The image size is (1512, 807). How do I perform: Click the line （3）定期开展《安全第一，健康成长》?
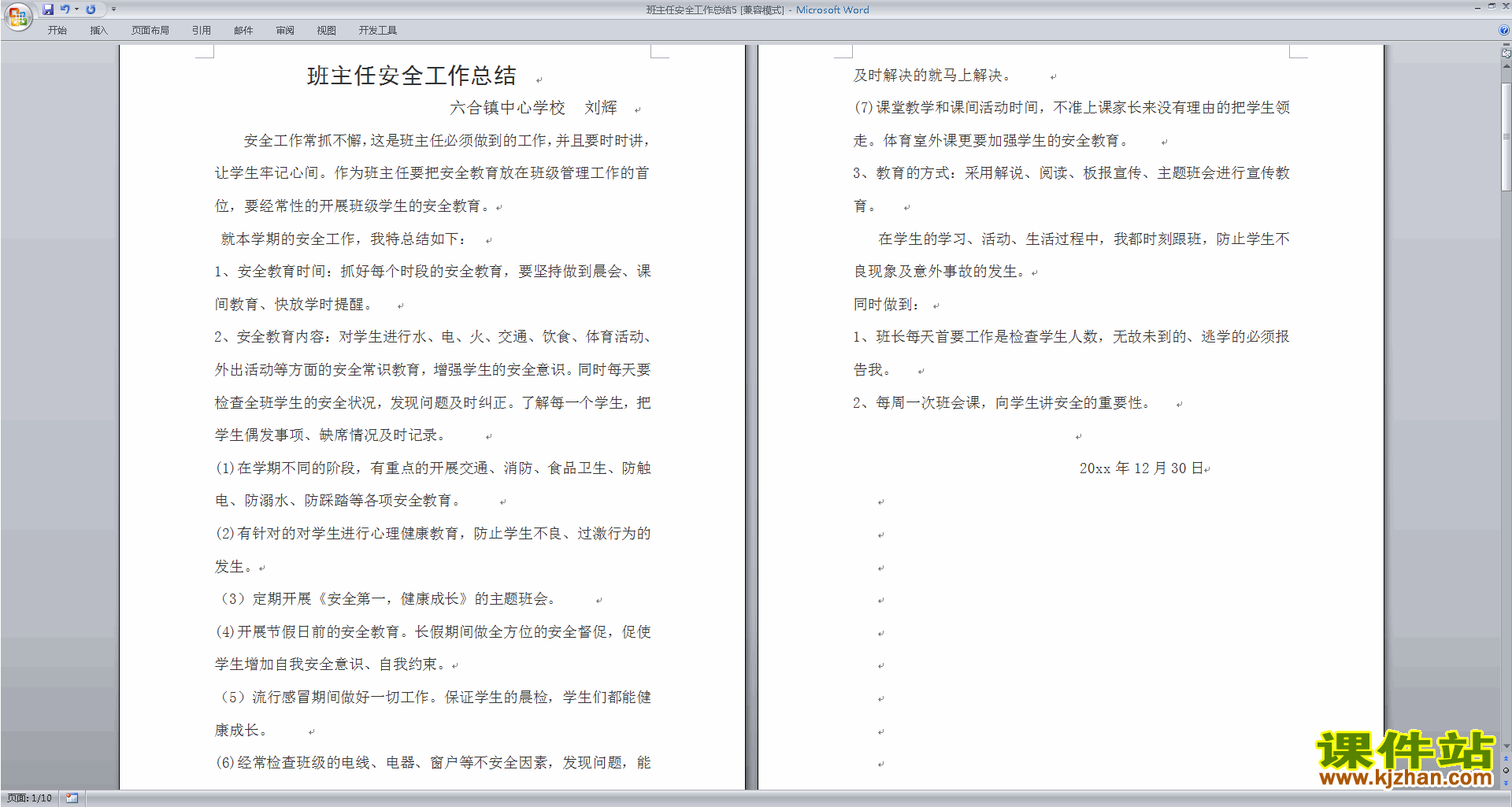point(386,599)
